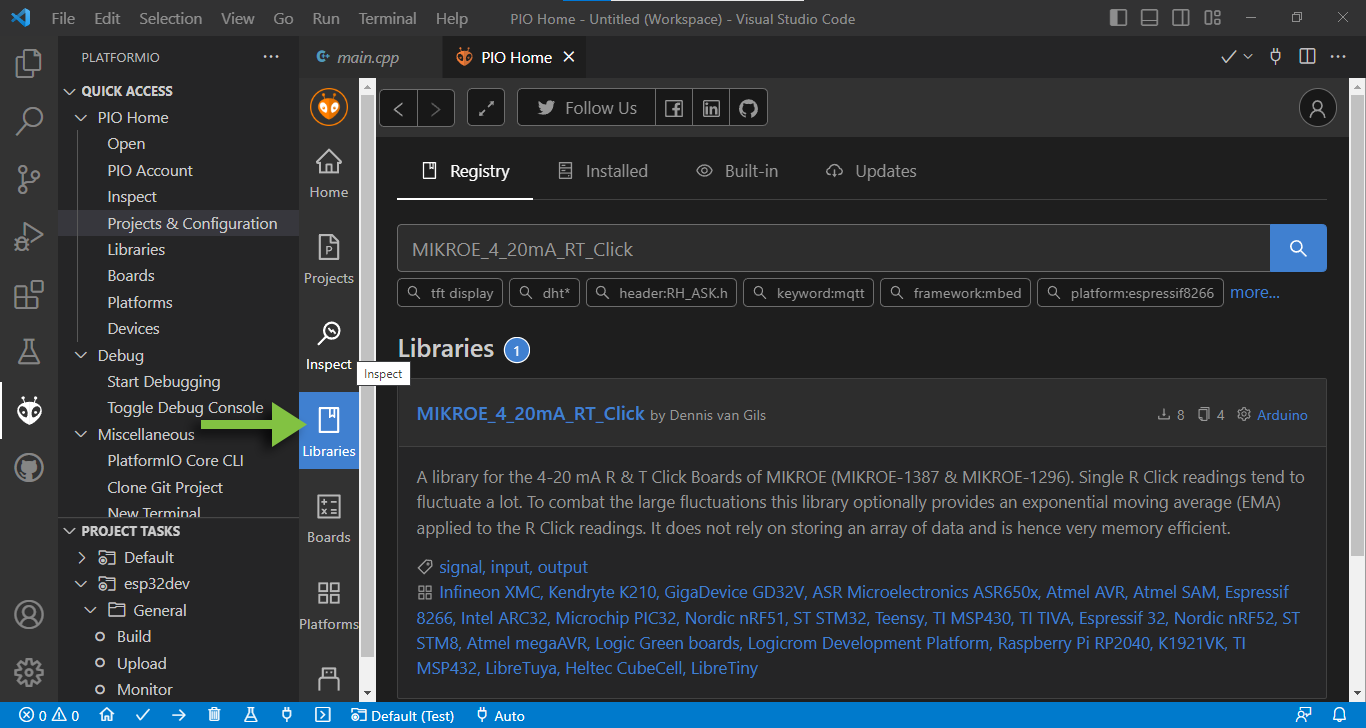Click Home in PIO Home sidebar
1366x728 pixels.
(328, 173)
